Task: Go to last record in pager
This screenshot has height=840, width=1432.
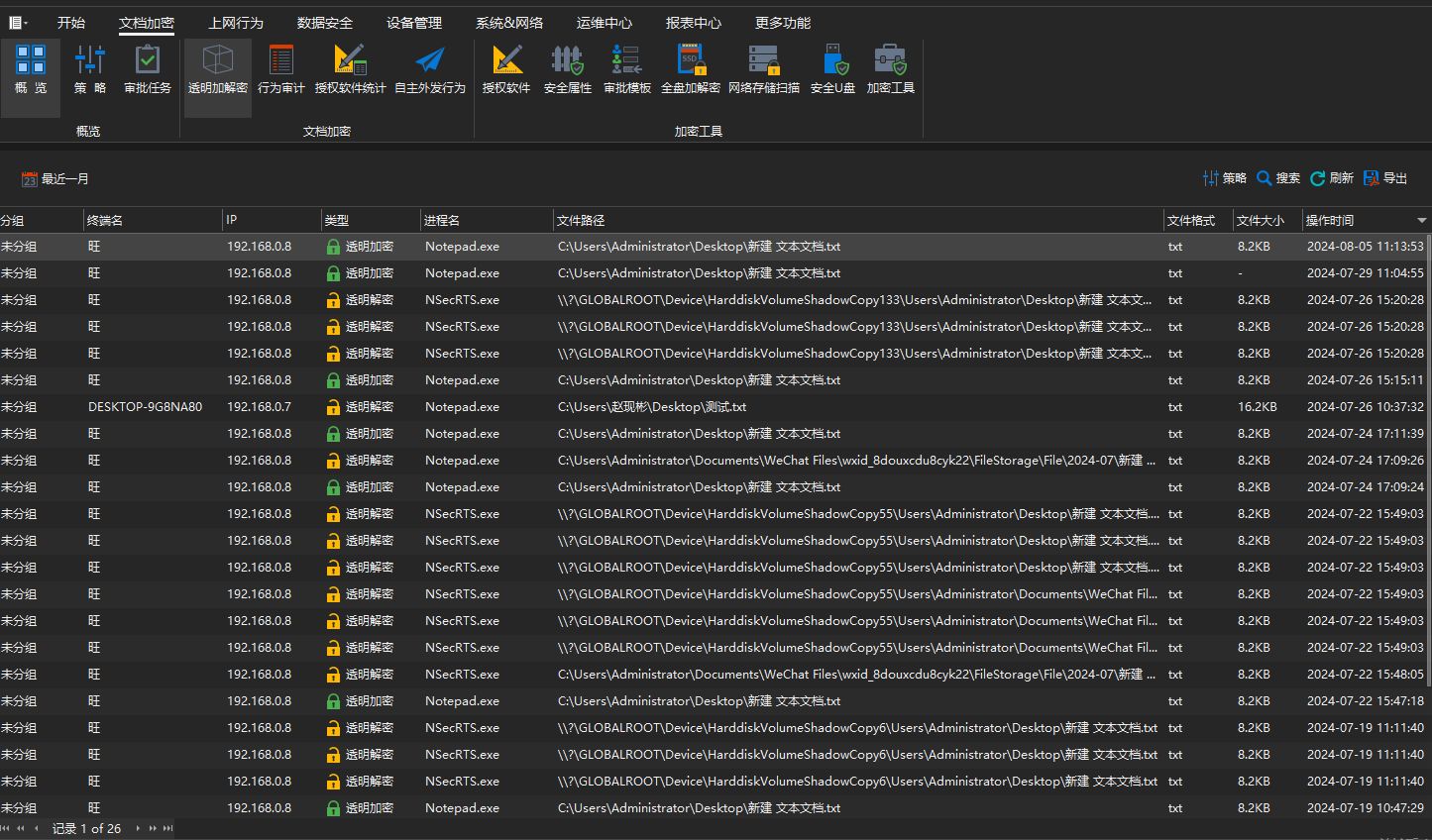Action: pyautogui.click(x=168, y=828)
